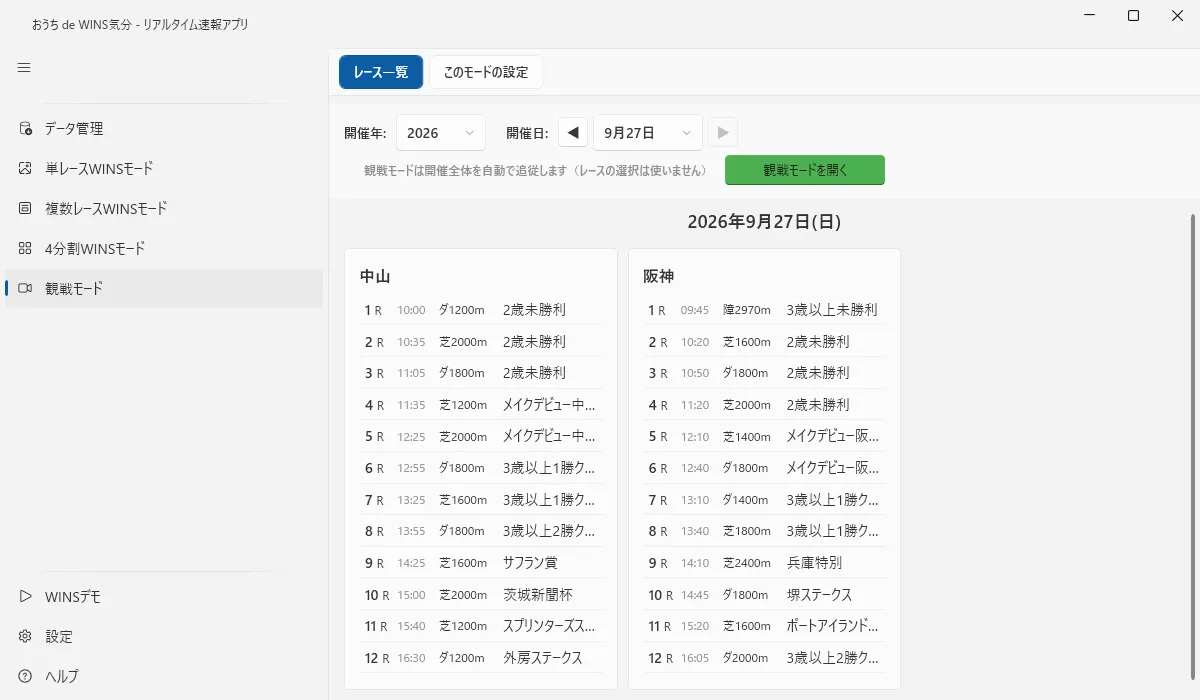Select 中山 5R 12:25 race row

tap(481, 436)
